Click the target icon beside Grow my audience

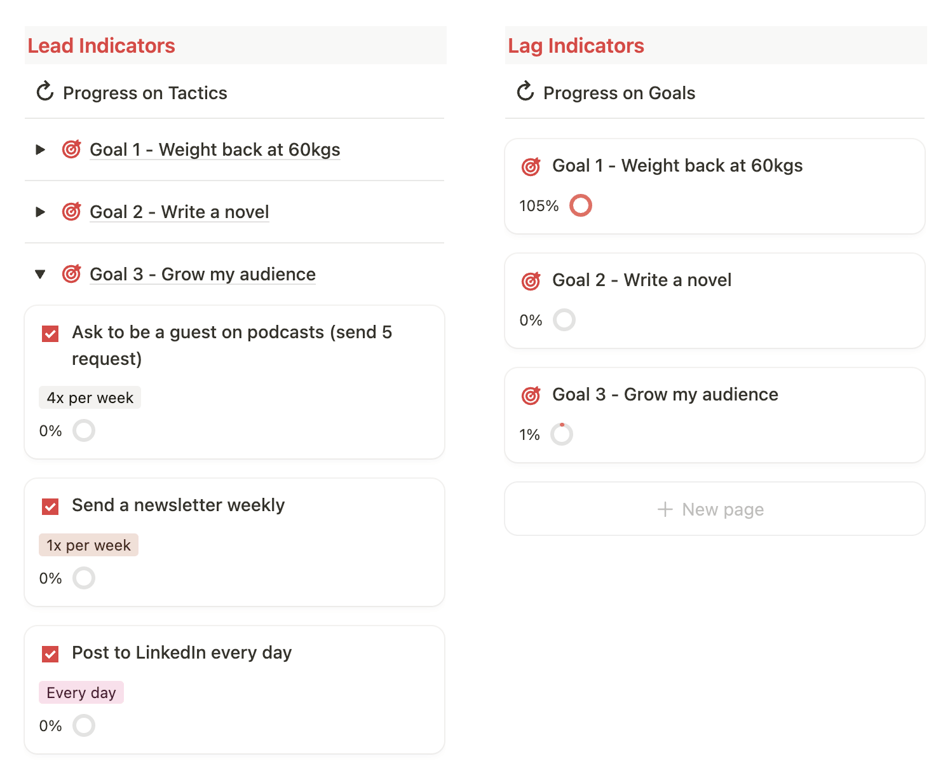click(71, 273)
